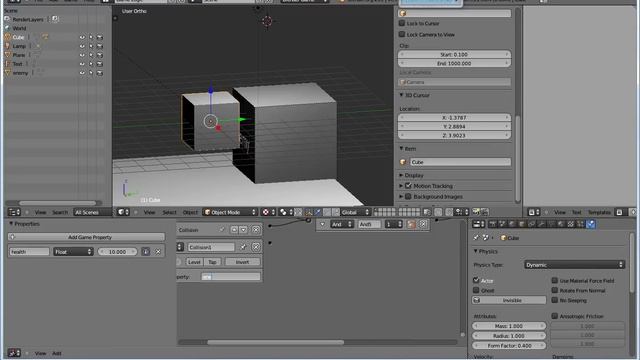Open the Constraints chain tab icon

[x=532, y=224]
